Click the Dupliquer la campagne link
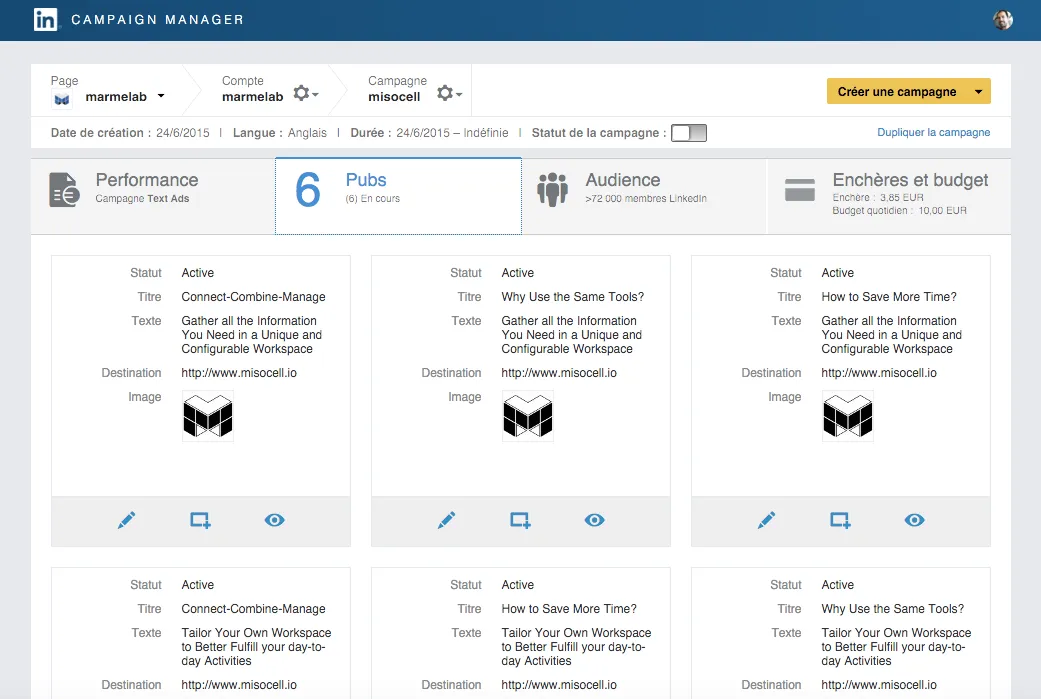 [933, 133]
